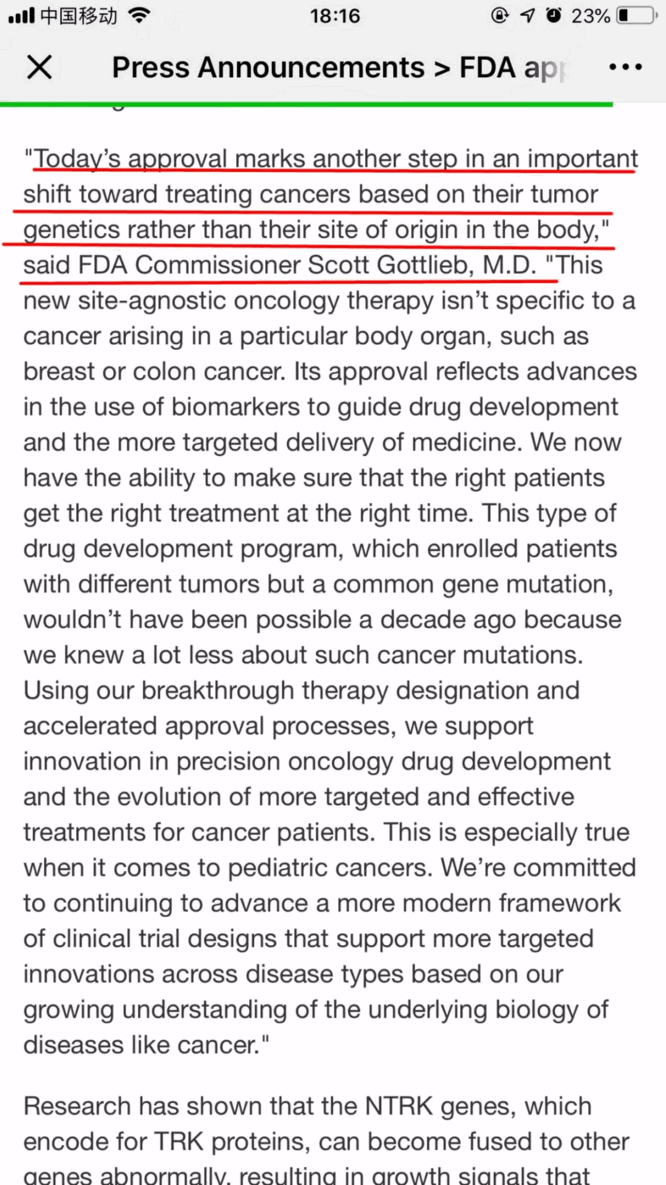
Task: Tap the battery icon in status bar
Action: click(x=637, y=16)
